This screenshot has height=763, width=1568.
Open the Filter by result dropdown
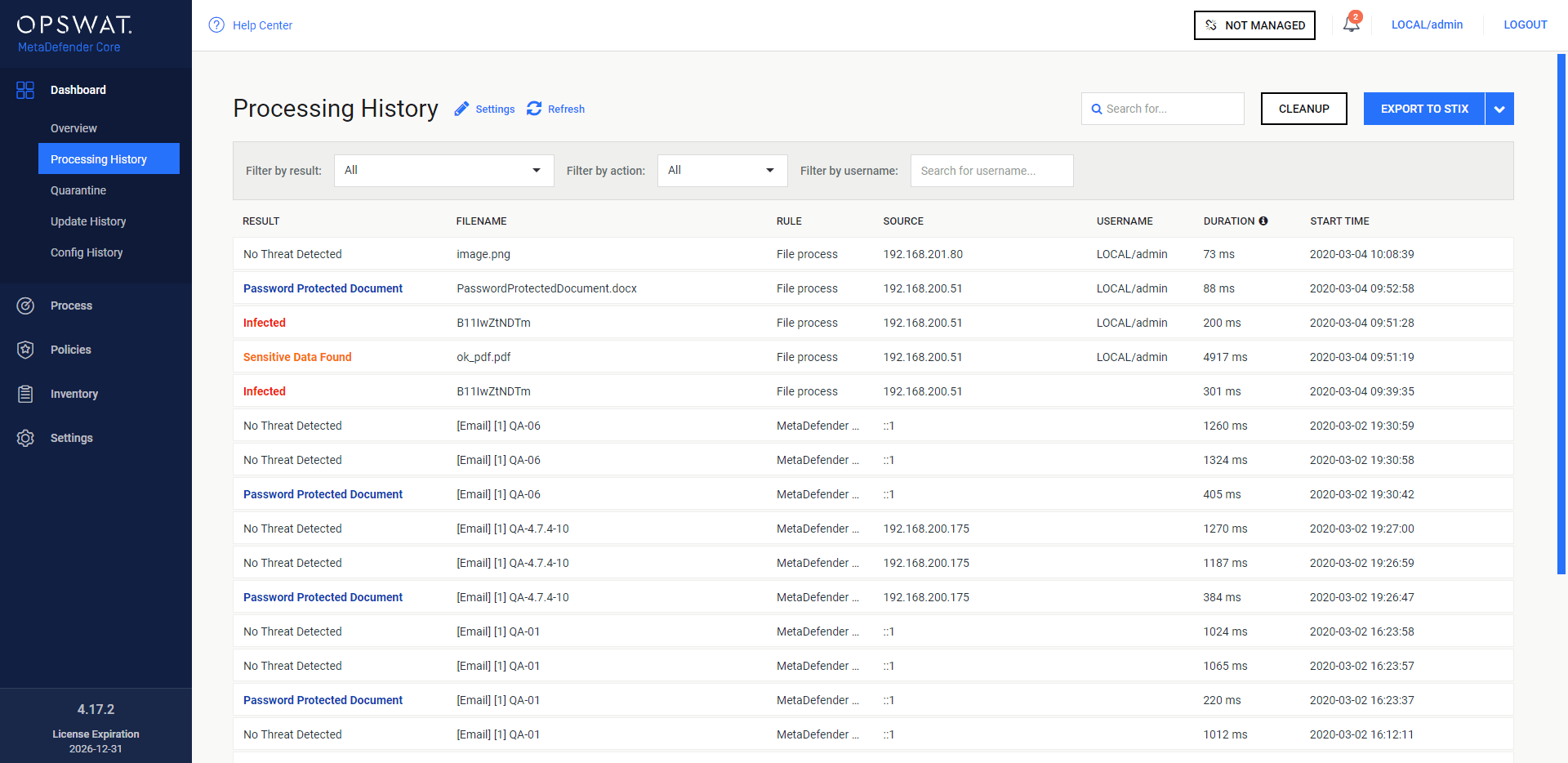tap(443, 171)
